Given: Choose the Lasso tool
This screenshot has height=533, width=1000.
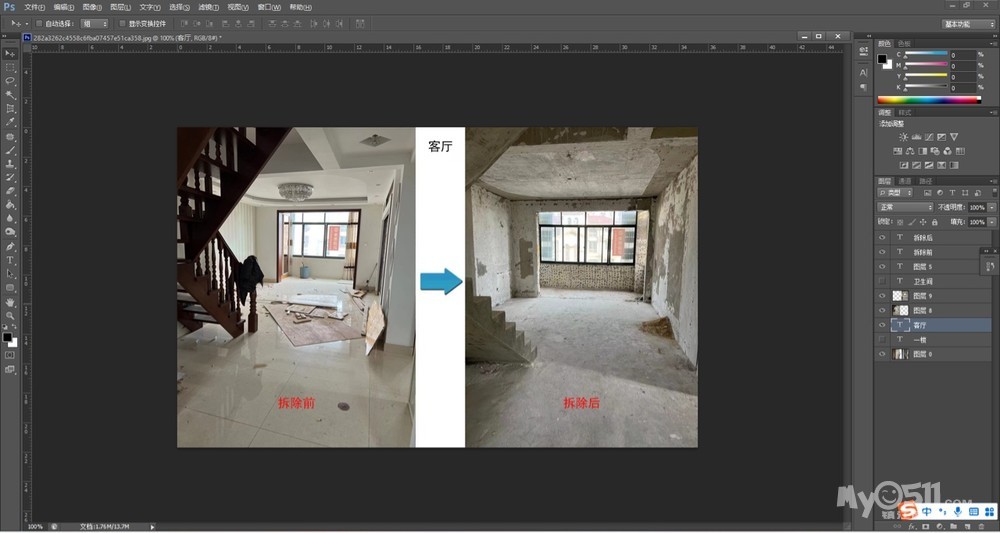Looking at the screenshot, I should click(x=10, y=80).
